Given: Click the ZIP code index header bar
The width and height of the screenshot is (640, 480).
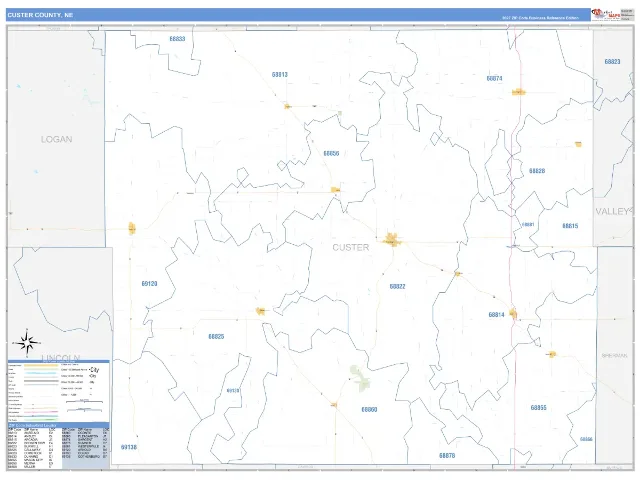Looking at the screenshot, I should 58,425.
